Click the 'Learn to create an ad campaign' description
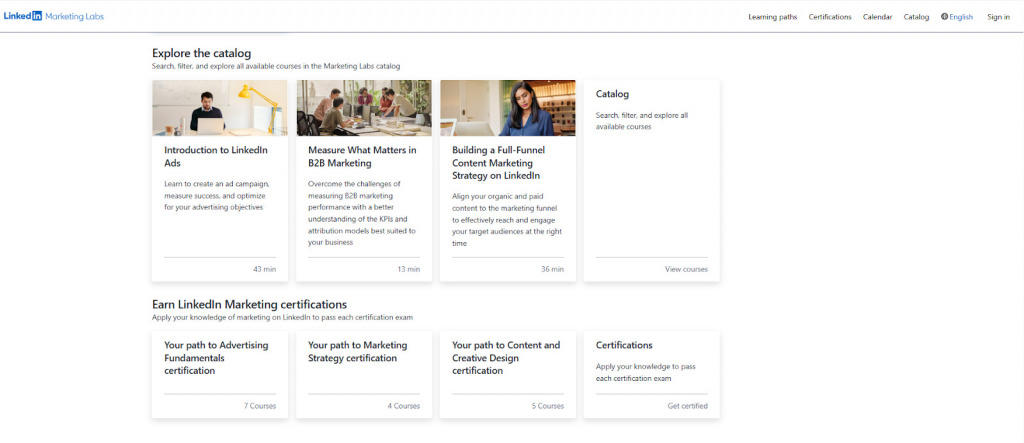1024x443 pixels. click(216, 195)
